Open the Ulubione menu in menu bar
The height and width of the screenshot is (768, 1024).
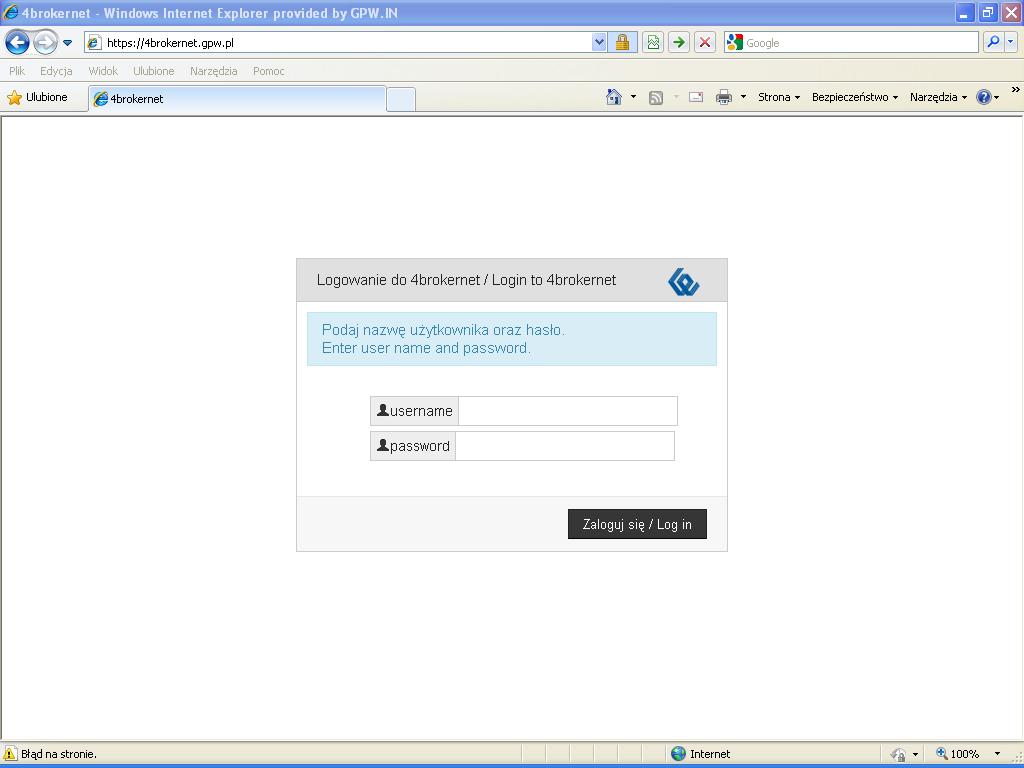[x=154, y=71]
